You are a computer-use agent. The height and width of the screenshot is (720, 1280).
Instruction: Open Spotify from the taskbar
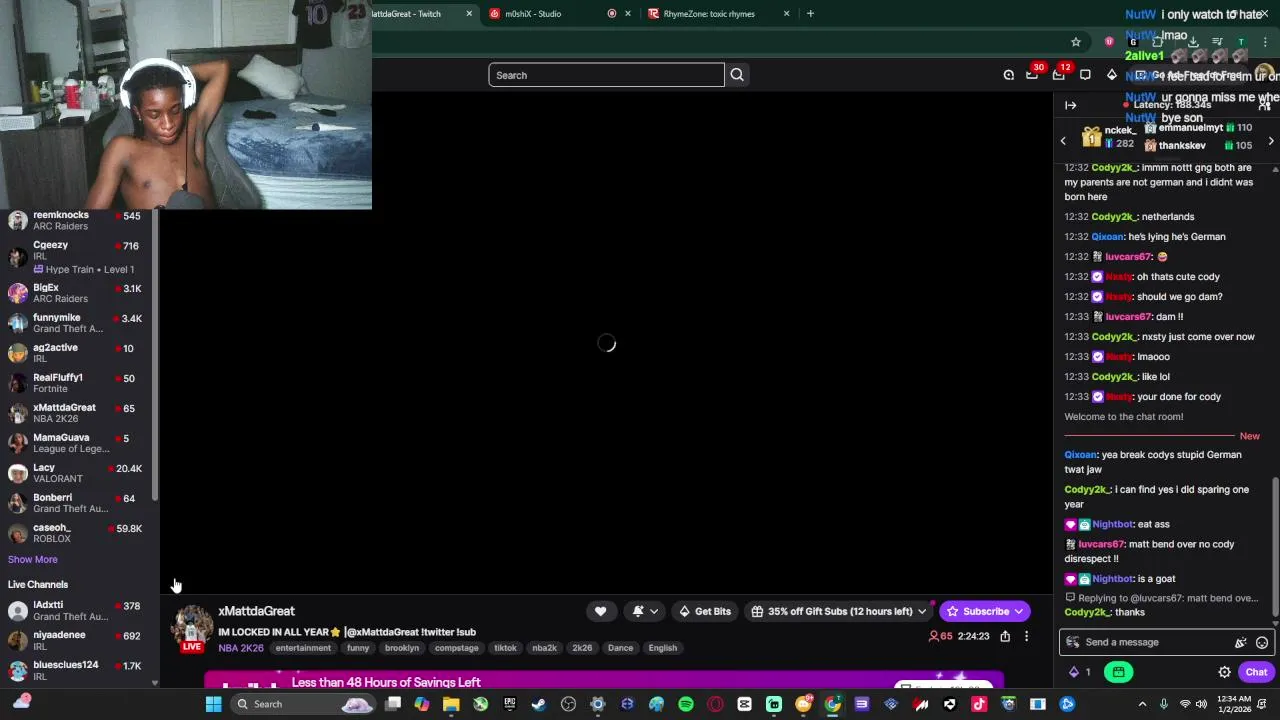(686, 704)
